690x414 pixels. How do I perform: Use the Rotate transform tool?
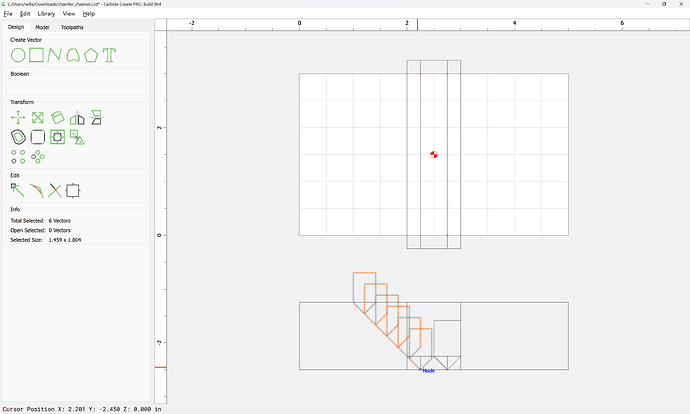coord(58,118)
